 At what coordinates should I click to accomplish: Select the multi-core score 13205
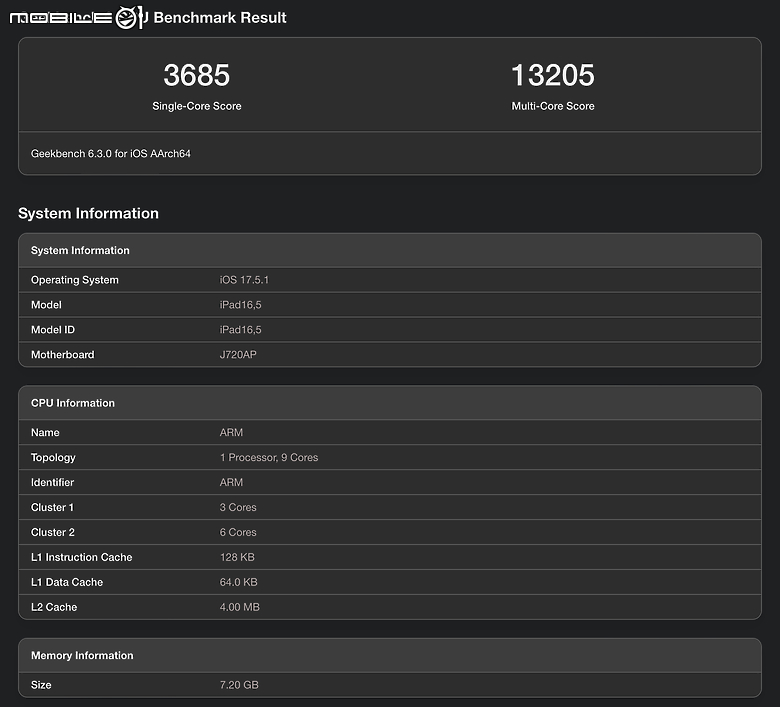553,75
